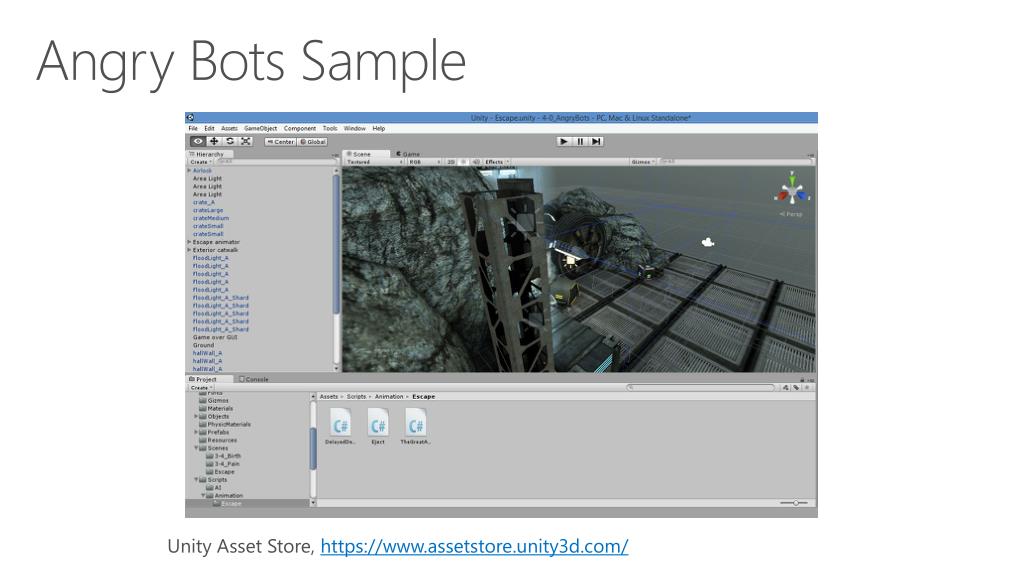Click the Scene view search field
This screenshot has width=1023, height=575.
pyautogui.click(x=737, y=162)
